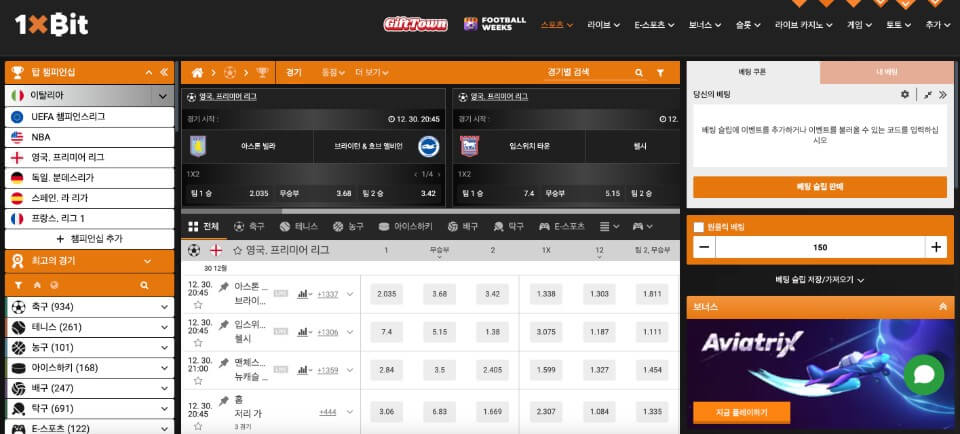Expand the 배구 (247) category
The image size is (960, 434).
164,388
